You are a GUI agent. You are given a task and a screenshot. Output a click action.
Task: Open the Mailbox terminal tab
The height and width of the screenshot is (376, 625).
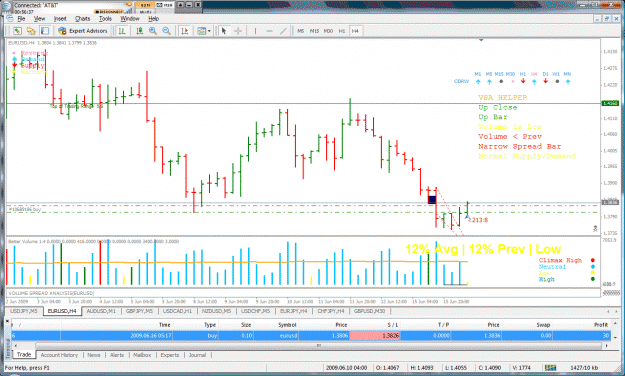click(x=142, y=355)
